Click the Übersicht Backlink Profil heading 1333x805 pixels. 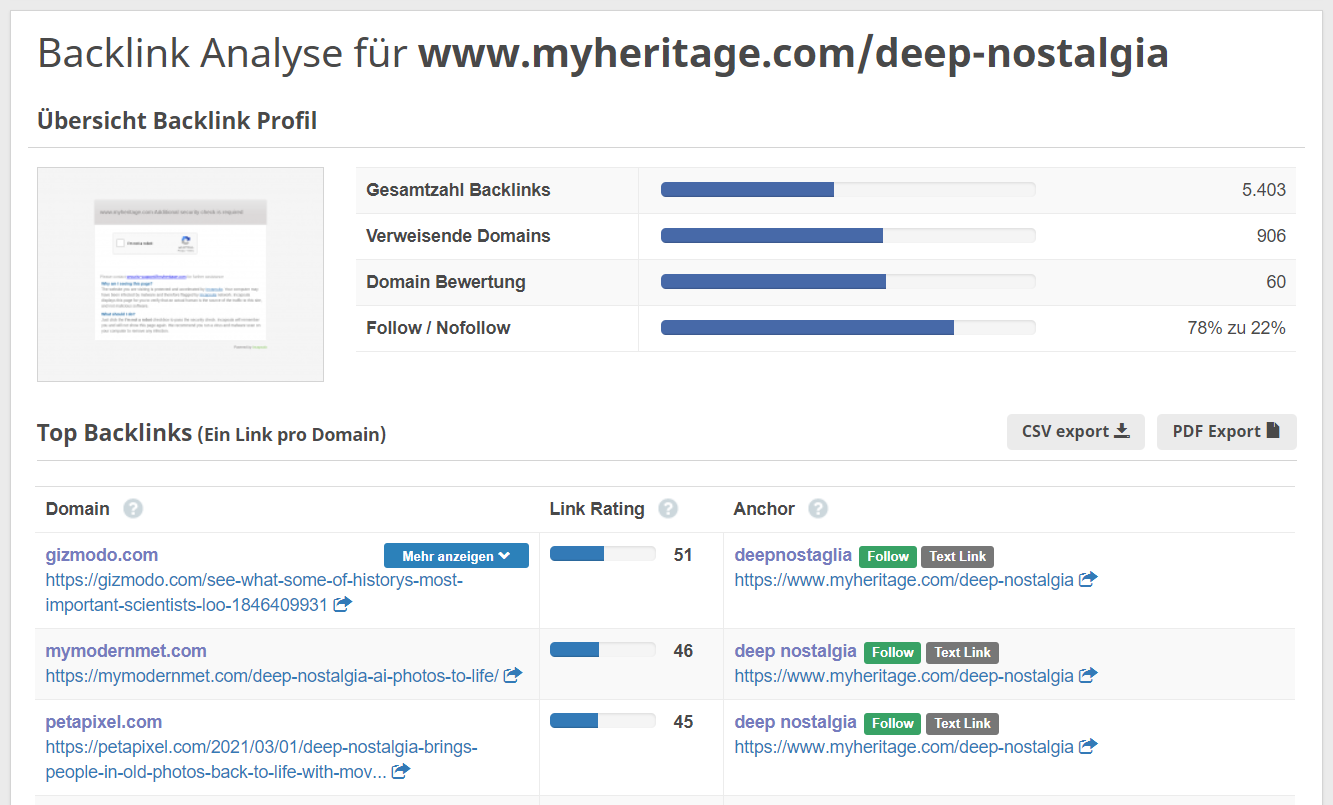(x=177, y=121)
